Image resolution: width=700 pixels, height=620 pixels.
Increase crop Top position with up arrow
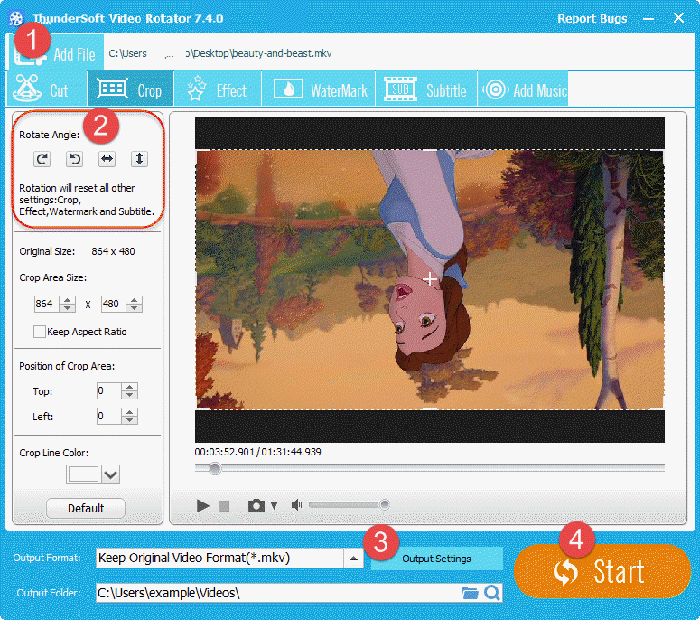129,386
